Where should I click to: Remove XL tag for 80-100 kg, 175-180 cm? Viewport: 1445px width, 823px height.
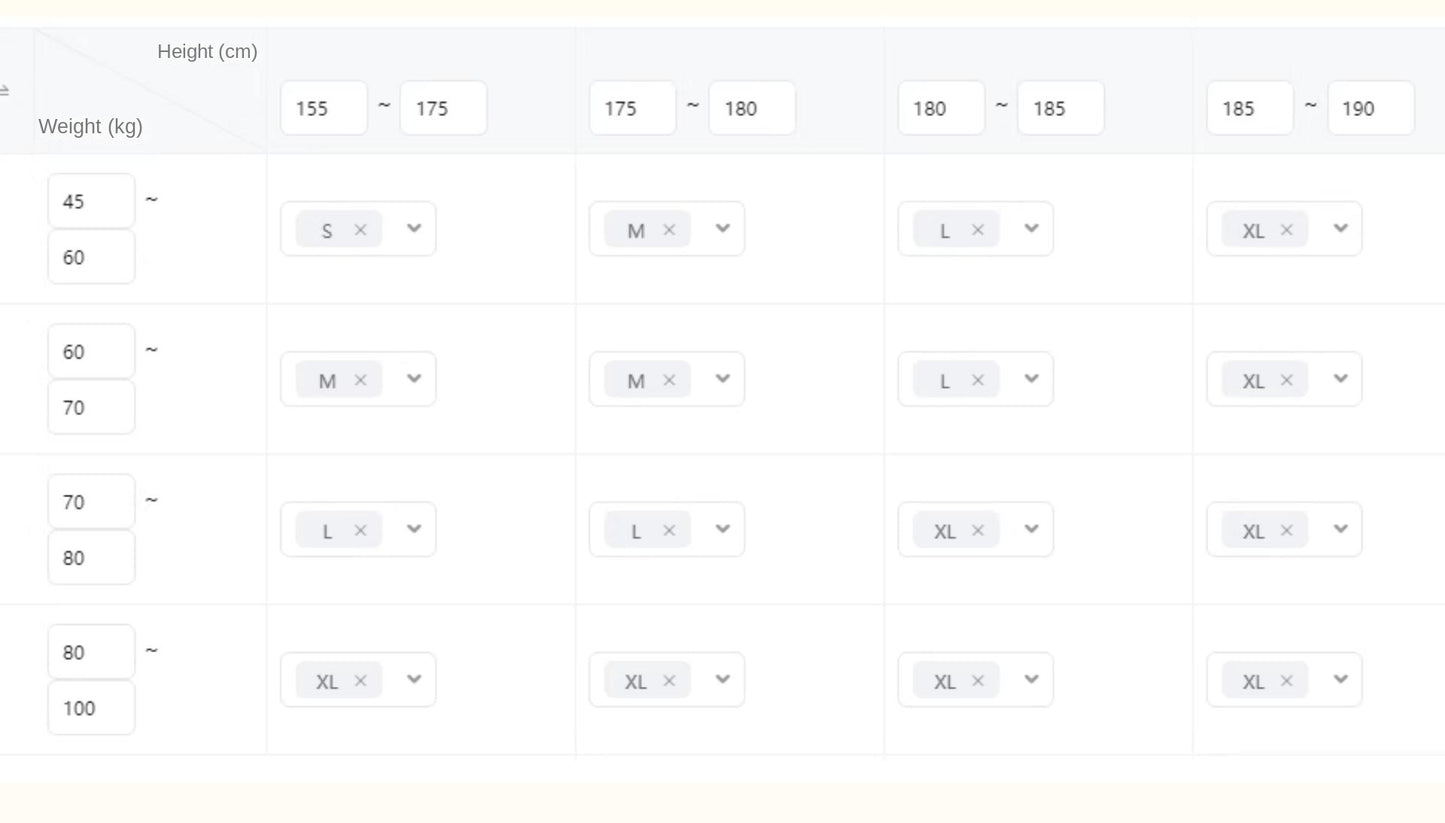[669, 681]
